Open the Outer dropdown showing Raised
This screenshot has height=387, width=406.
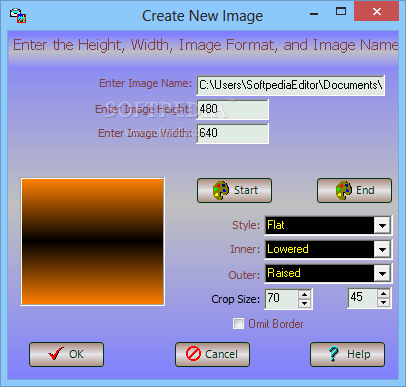coord(382,273)
